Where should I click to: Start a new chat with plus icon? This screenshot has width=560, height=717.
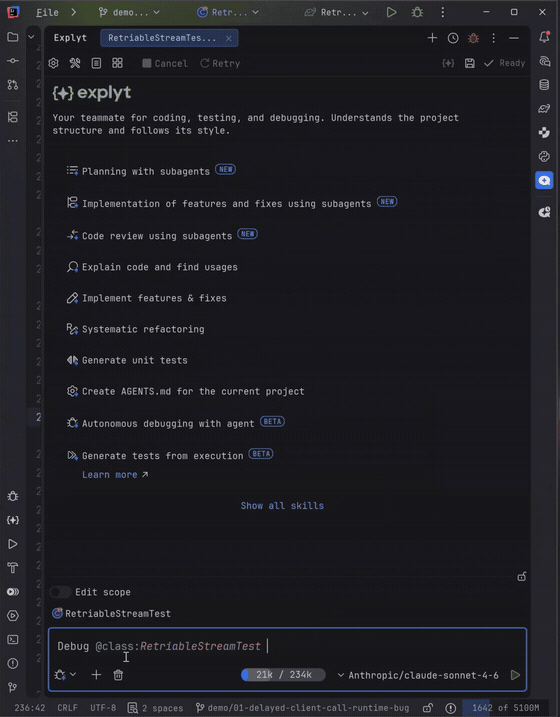(432, 38)
